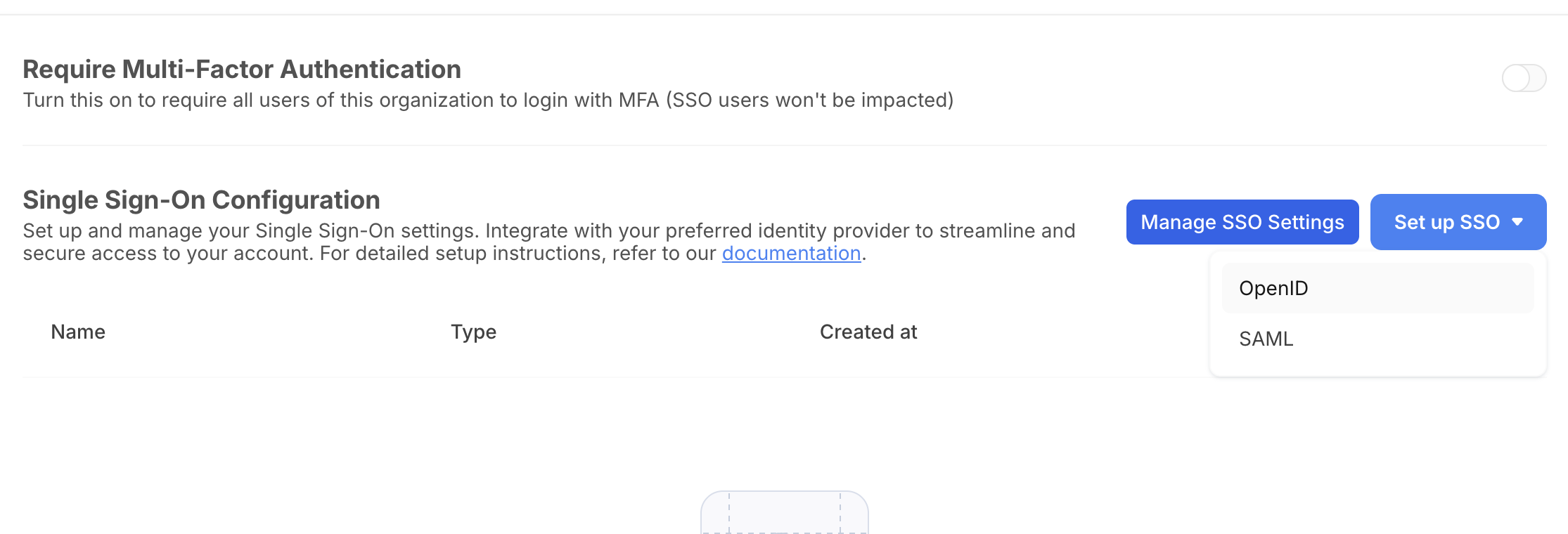This screenshot has width=1568, height=534.
Task: Click the Manage SSO Settings button
Action: coord(1242,222)
